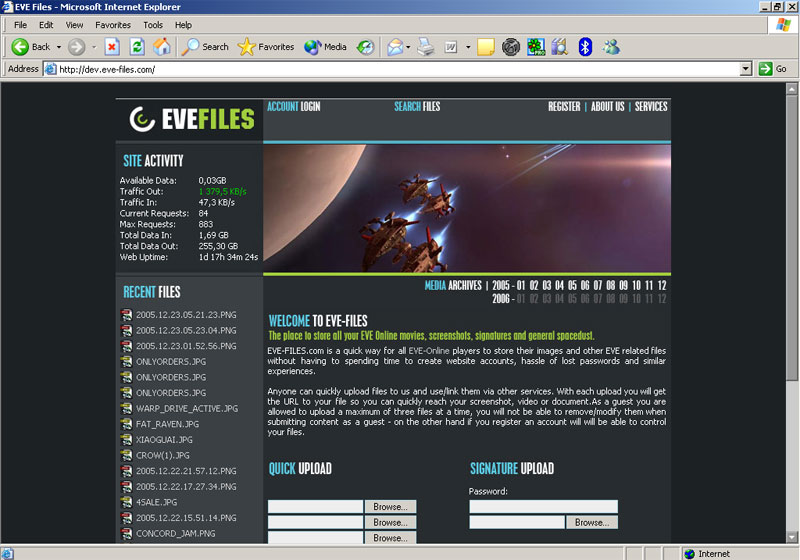Stop page loading with red X icon

pyautogui.click(x=112, y=47)
